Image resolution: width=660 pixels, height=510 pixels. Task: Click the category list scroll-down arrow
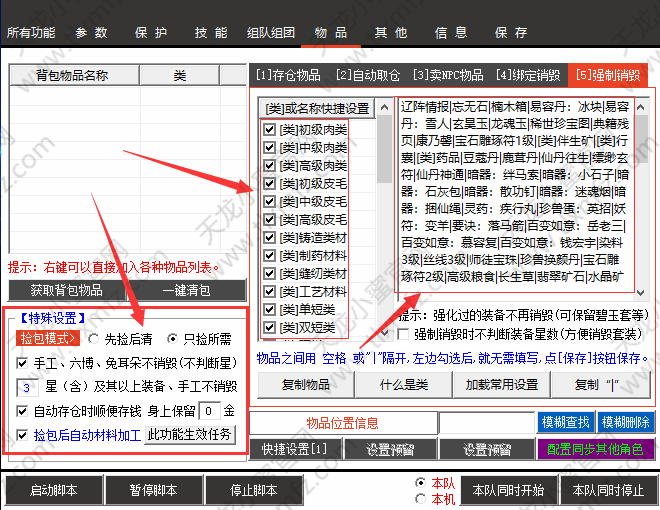pyautogui.click(x=384, y=332)
